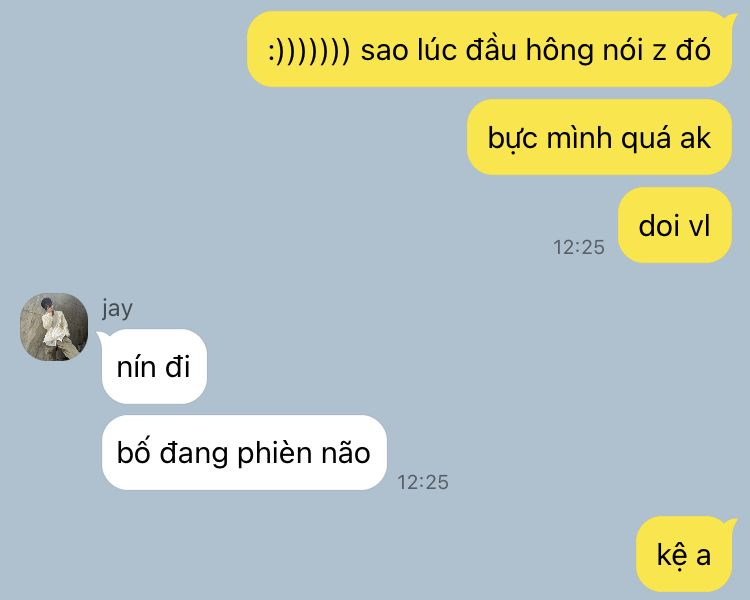The image size is (750, 600).
Task: Select the "nín đi" message bubble
Action: coord(154,367)
